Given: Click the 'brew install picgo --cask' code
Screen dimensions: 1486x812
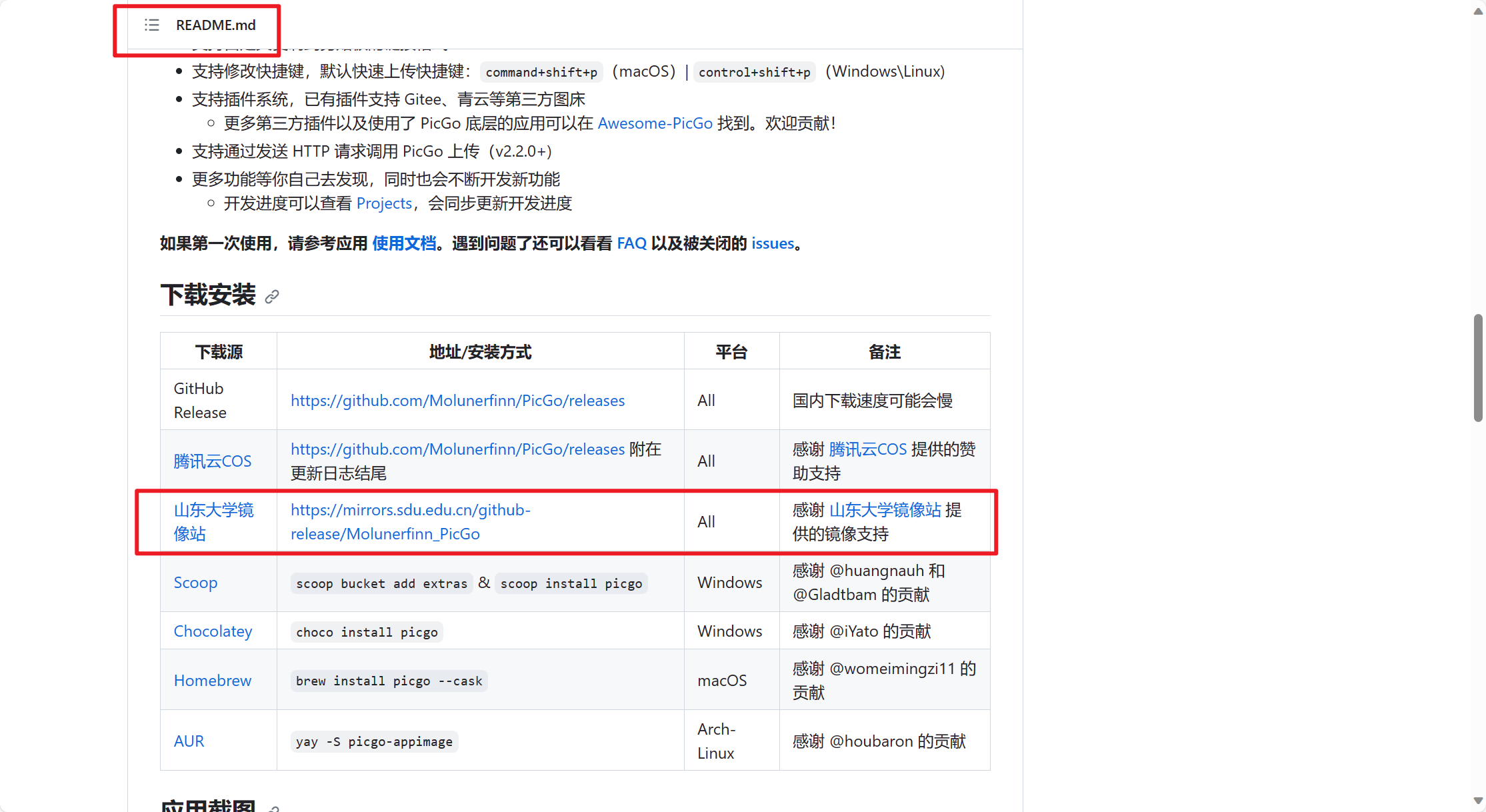Looking at the screenshot, I should pos(389,681).
